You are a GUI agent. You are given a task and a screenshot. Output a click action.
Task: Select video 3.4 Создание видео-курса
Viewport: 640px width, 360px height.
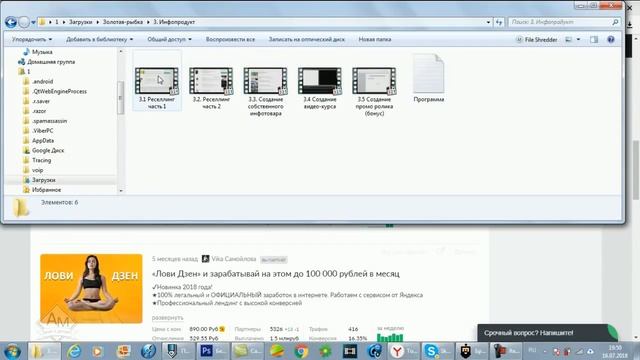pyautogui.click(x=320, y=87)
